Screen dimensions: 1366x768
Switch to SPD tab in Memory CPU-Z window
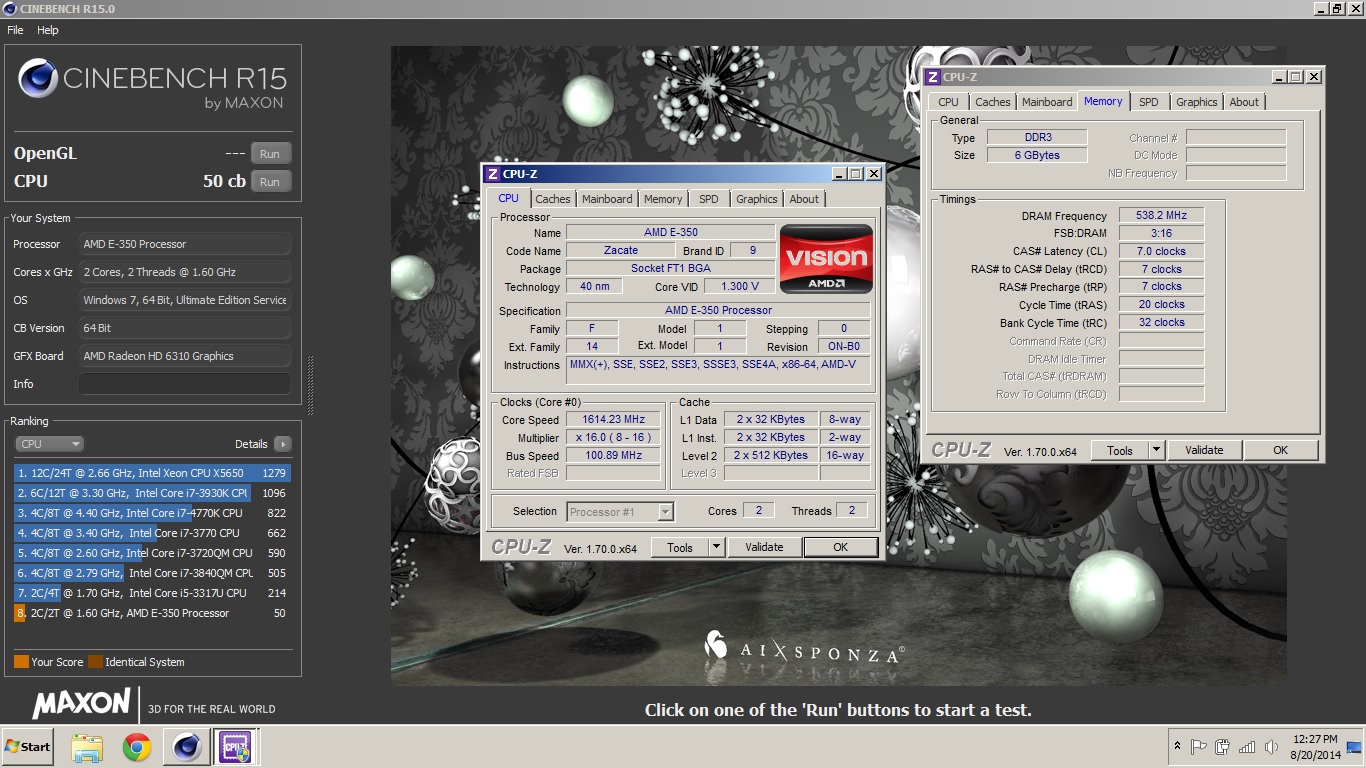(x=1149, y=102)
